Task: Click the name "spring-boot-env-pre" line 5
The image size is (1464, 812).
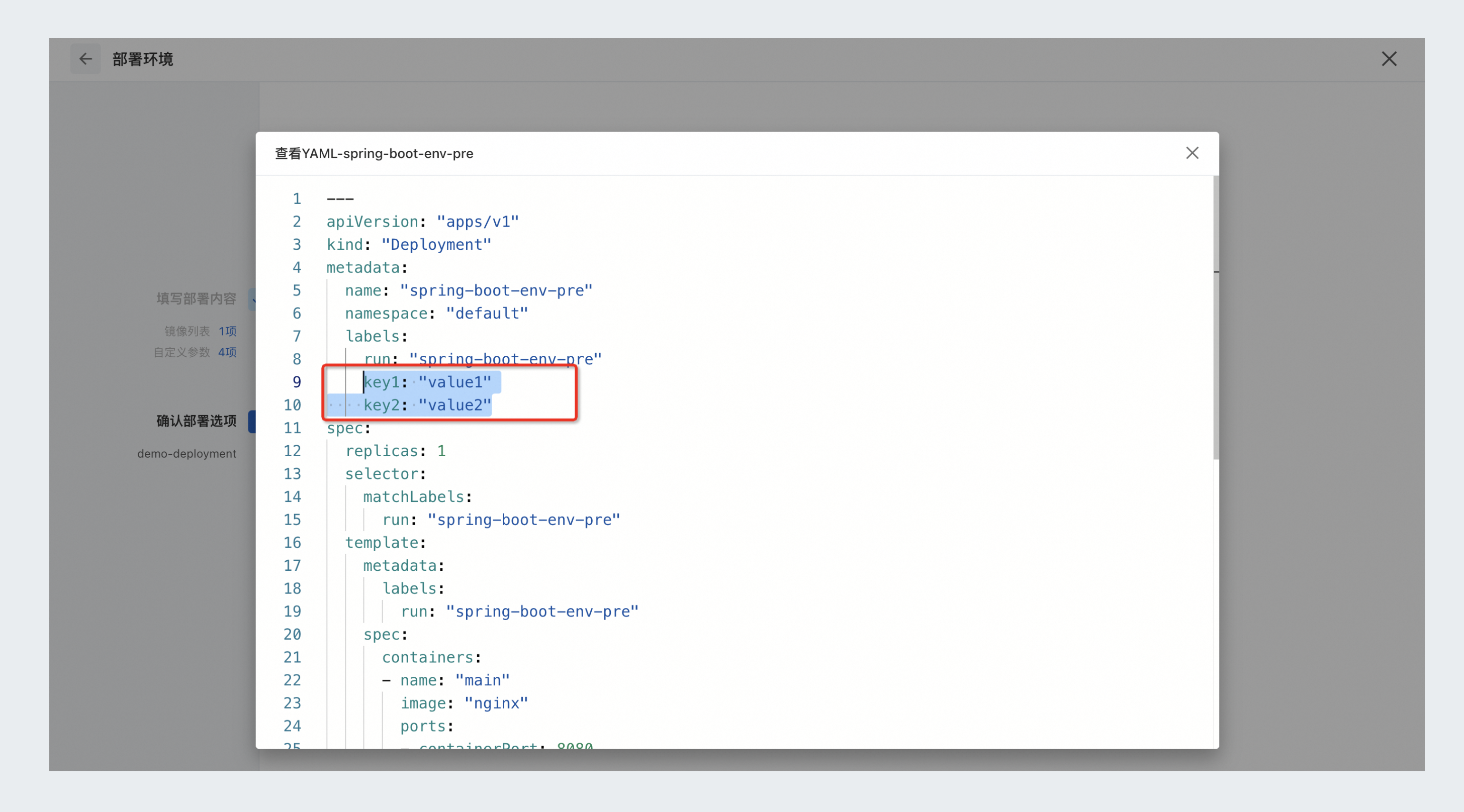Action: [x=469, y=291]
